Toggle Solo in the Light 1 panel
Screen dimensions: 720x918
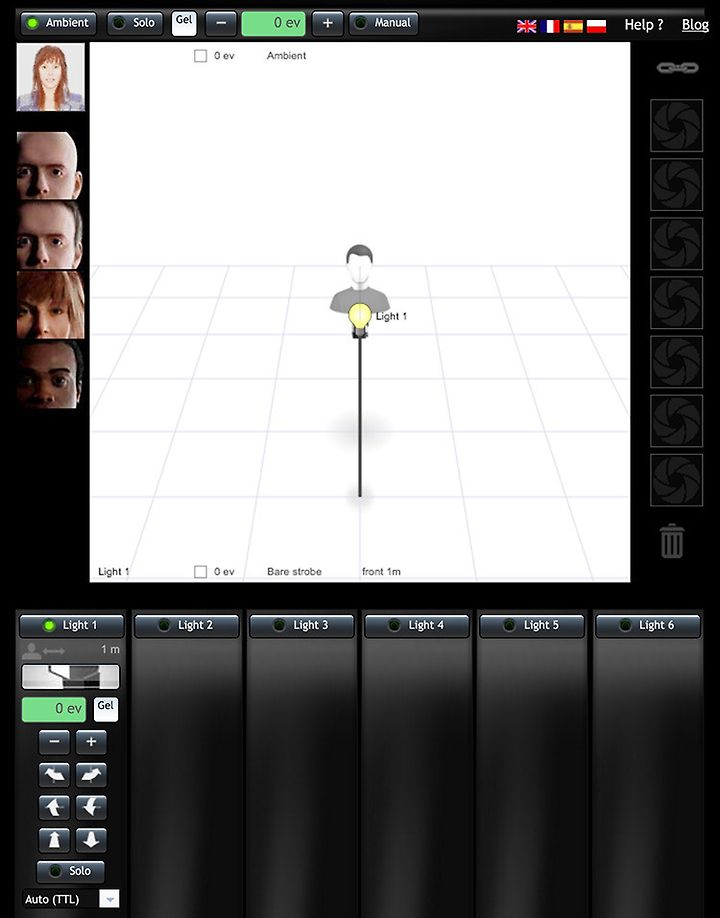pyautogui.click(x=71, y=871)
